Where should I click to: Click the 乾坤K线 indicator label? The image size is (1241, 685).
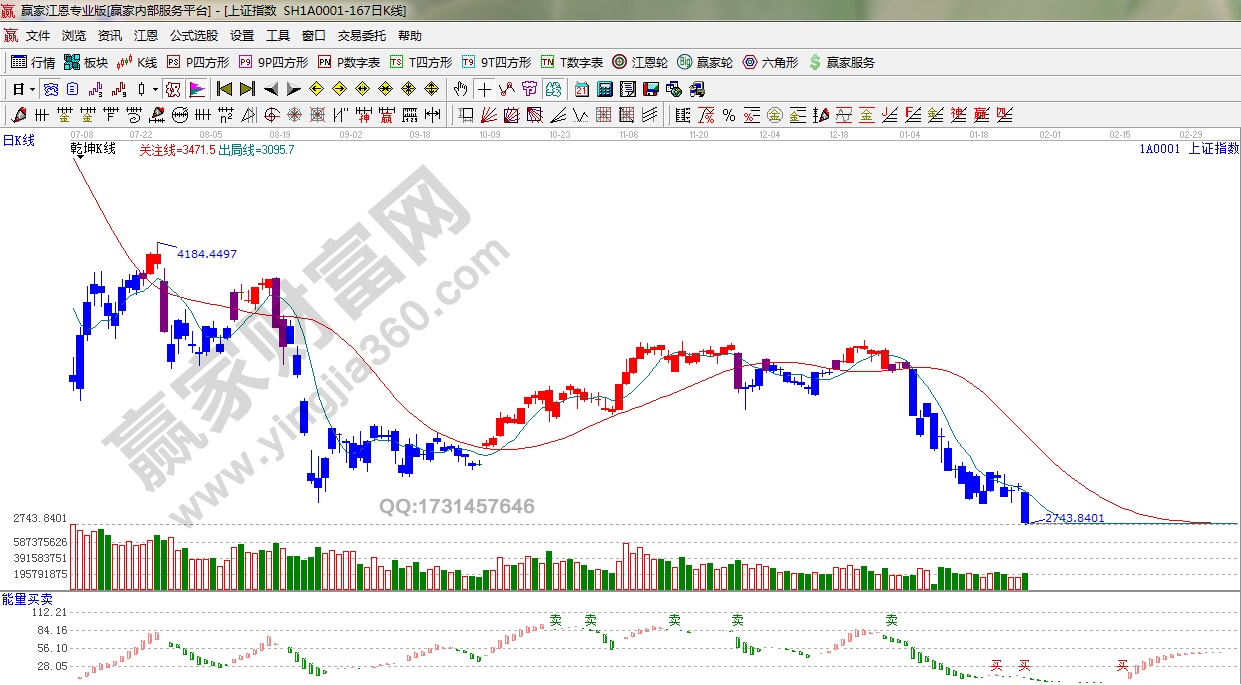click(x=93, y=149)
